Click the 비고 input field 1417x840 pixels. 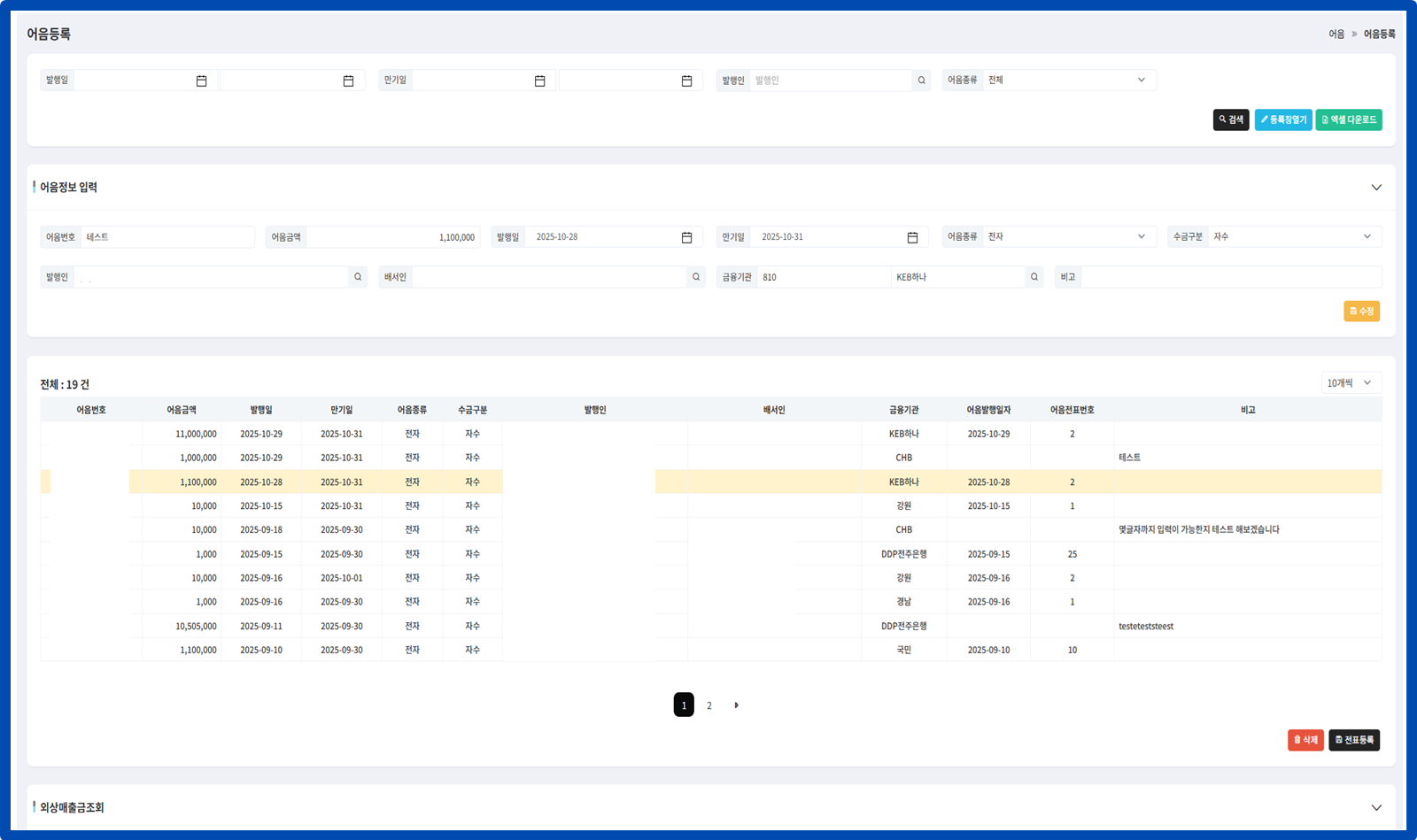tap(1230, 277)
